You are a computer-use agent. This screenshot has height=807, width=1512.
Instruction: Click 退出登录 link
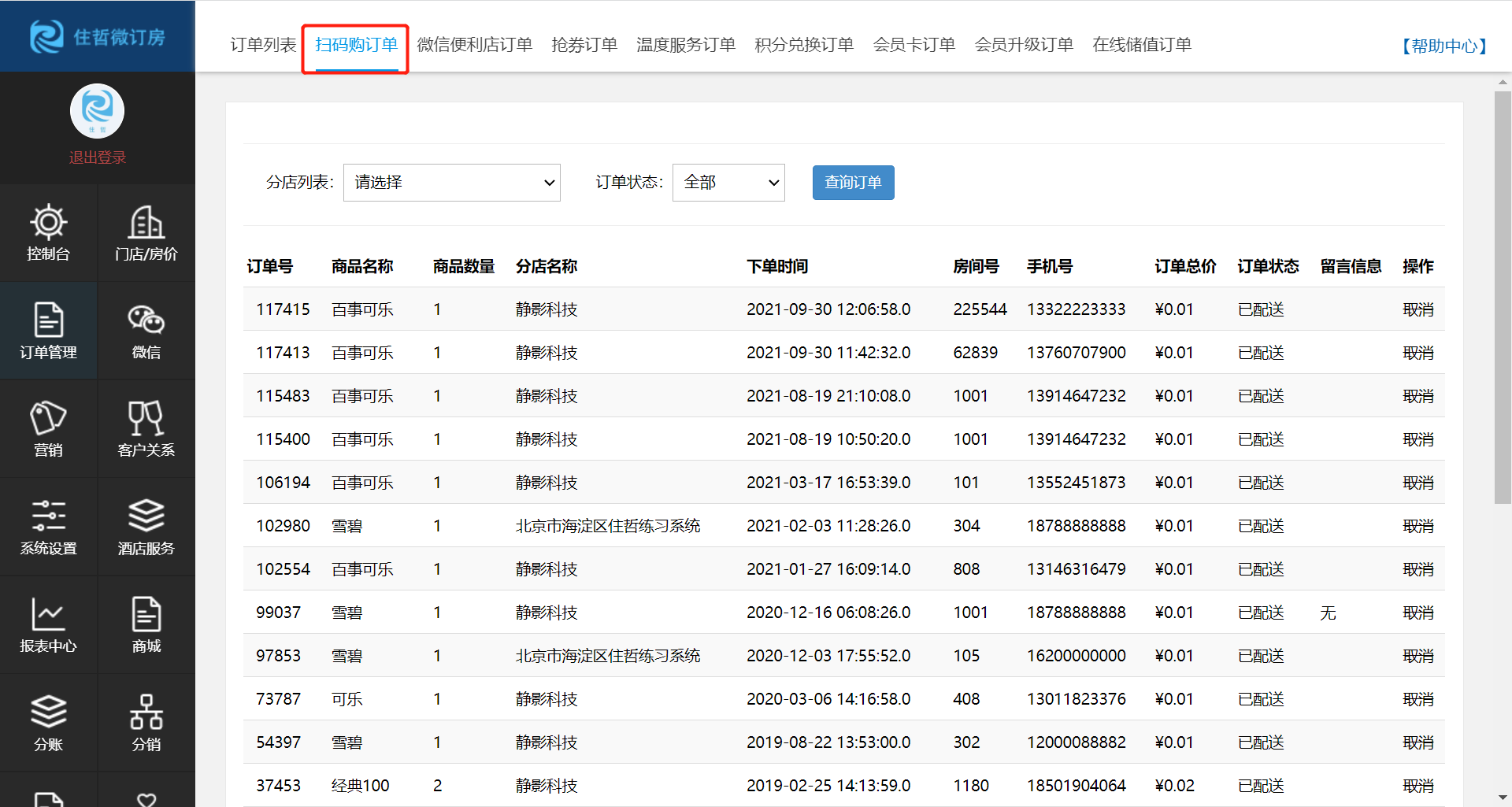97,157
